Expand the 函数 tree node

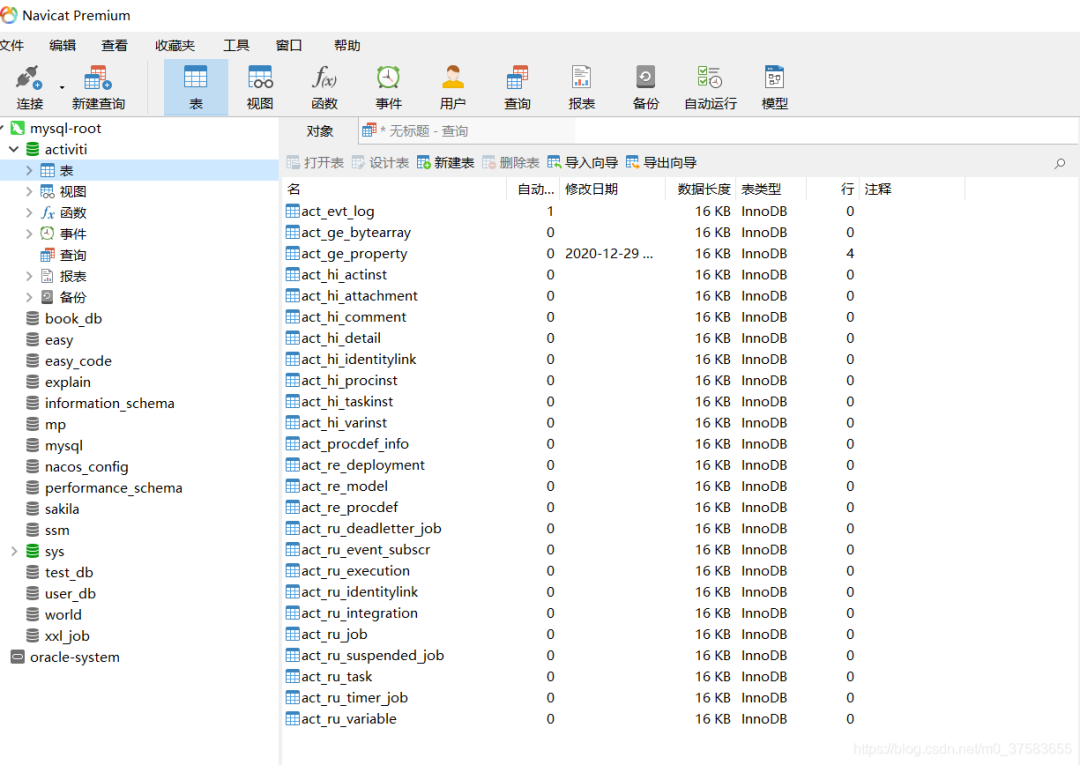(x=29, y=213)
